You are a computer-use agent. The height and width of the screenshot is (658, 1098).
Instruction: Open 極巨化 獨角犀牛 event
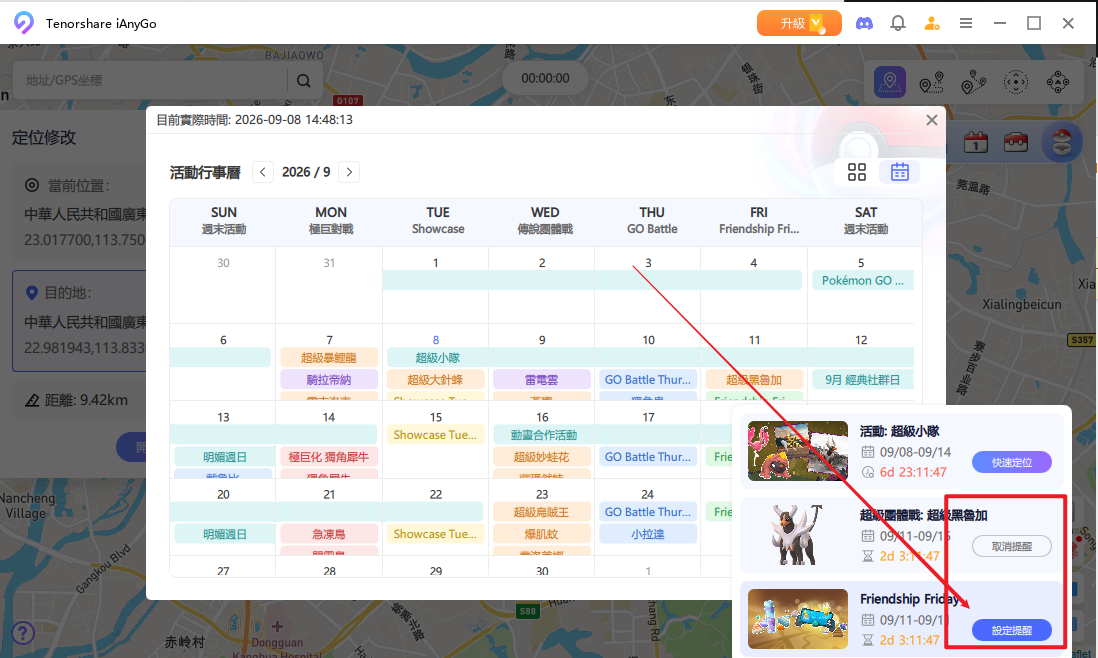point(329,457)
